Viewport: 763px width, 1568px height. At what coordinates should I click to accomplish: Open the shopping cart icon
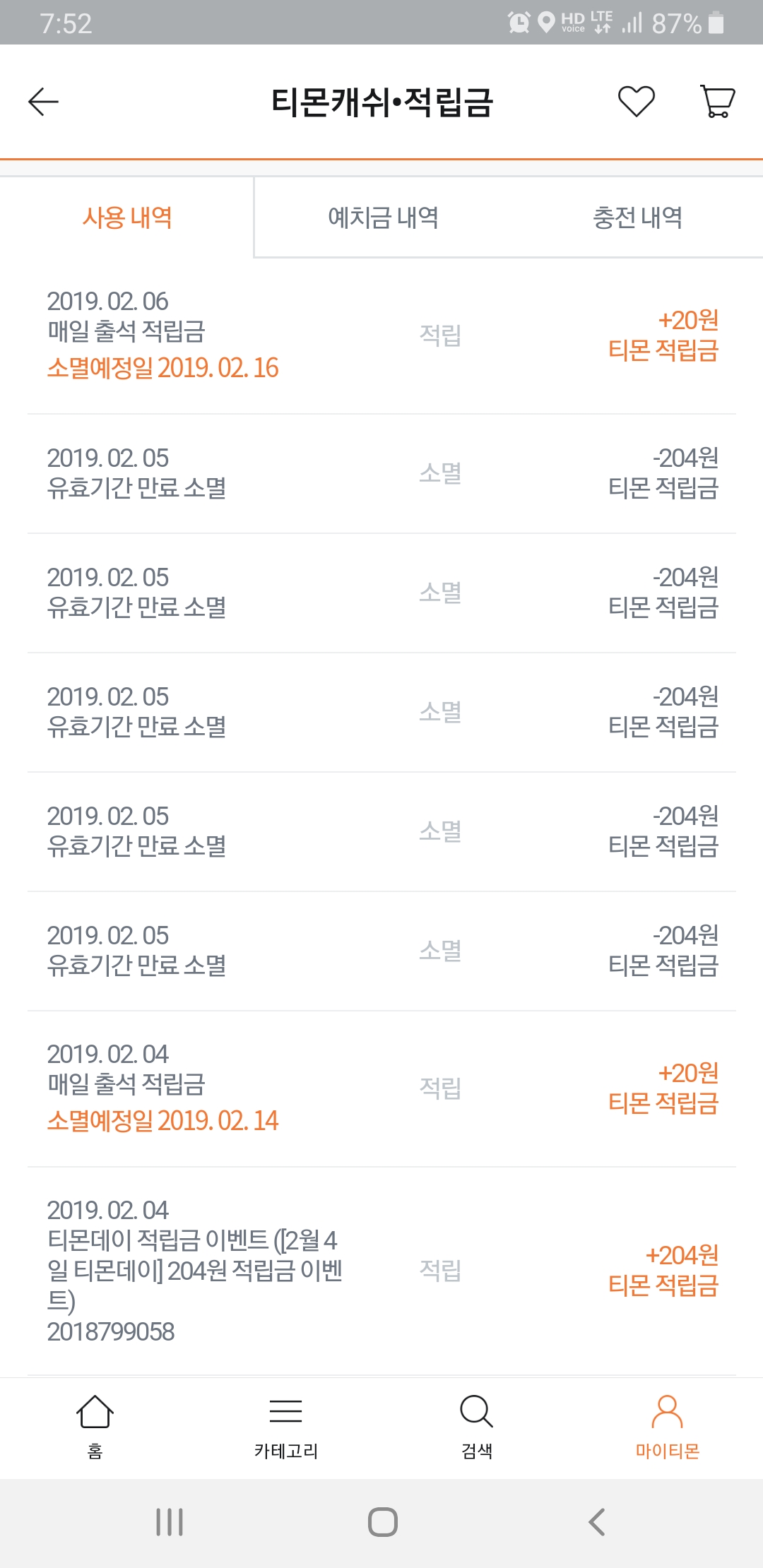pos(717,102)
